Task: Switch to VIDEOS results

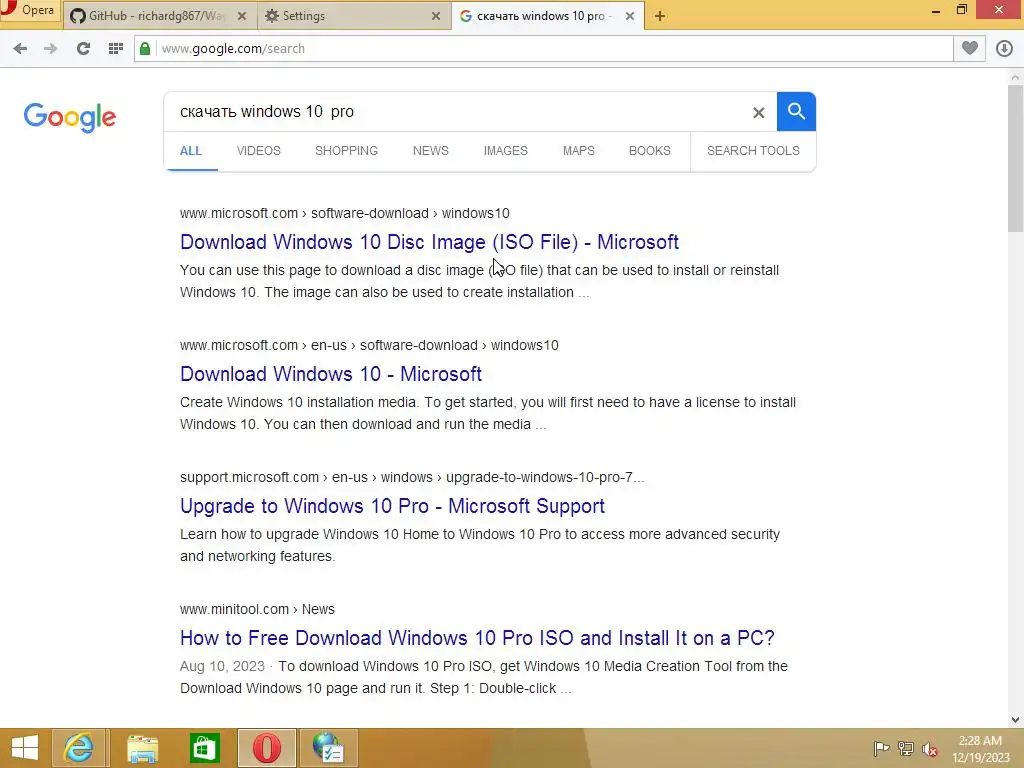Action: click(x=259, y=151)
